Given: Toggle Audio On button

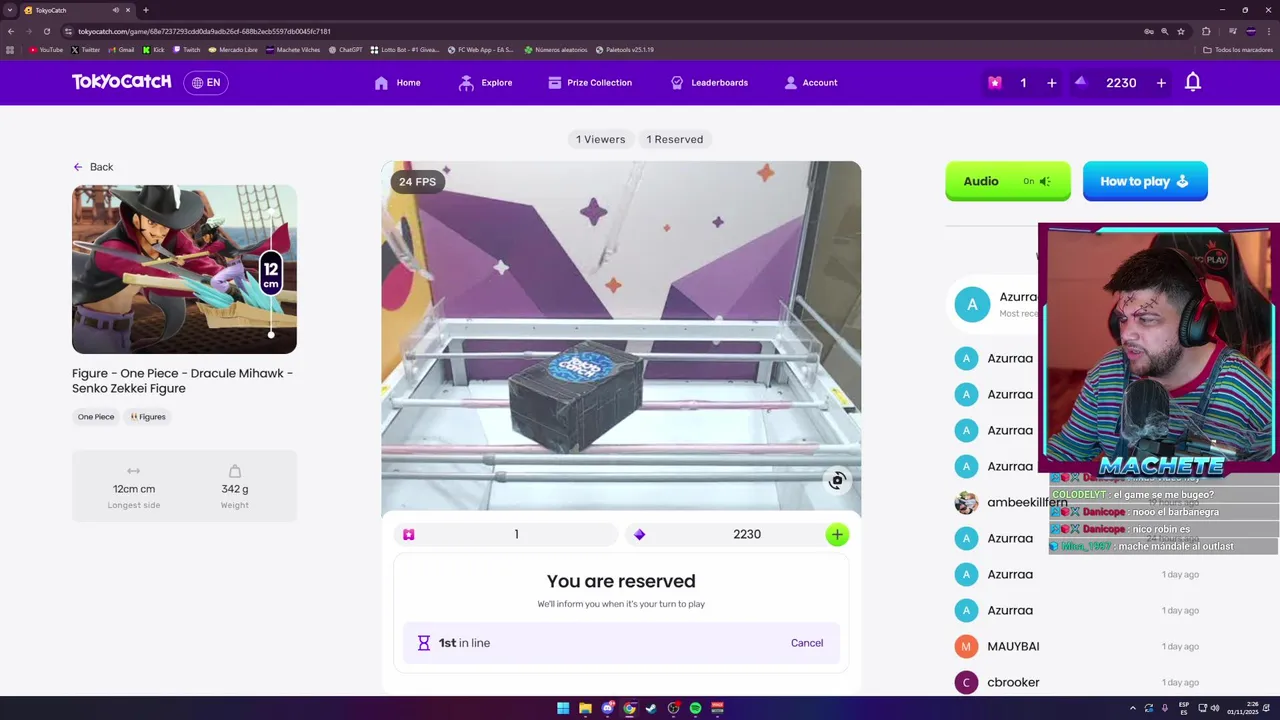Looking at the screenshot, I should [1008, 181].
